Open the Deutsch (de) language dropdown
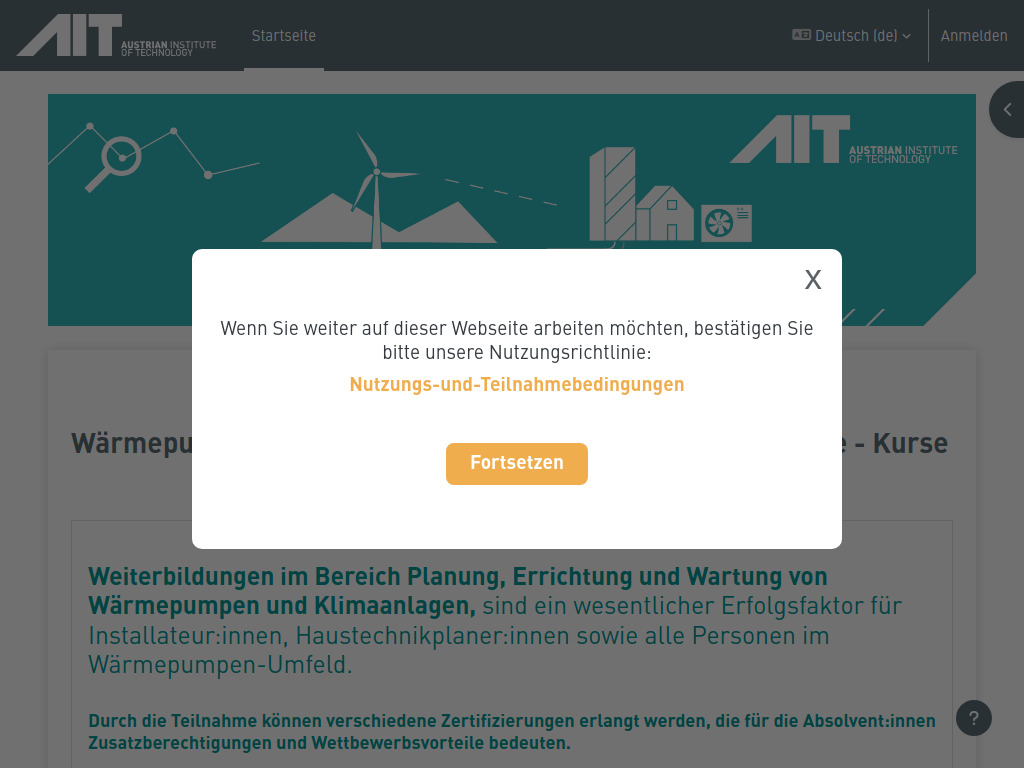1024x768 pixels. [852, 35]
